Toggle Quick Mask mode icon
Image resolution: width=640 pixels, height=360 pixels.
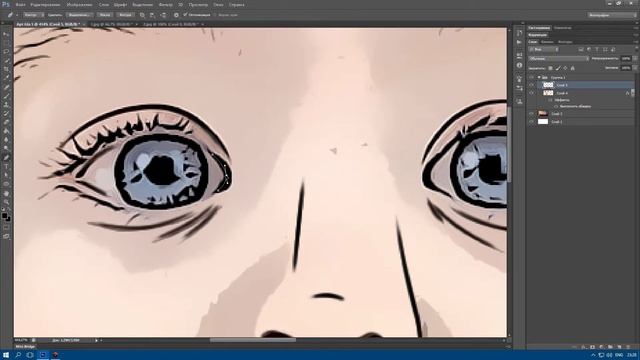pyautogui.click(x=6, y=228)
